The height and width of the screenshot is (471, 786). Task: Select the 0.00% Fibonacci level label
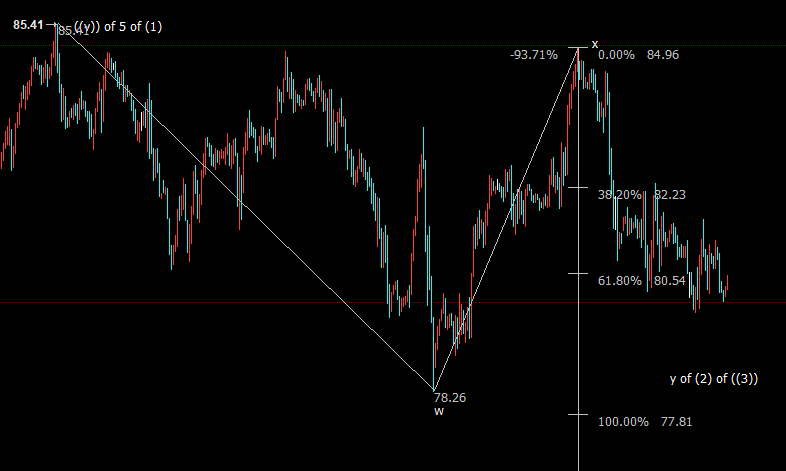coord(616,55)
